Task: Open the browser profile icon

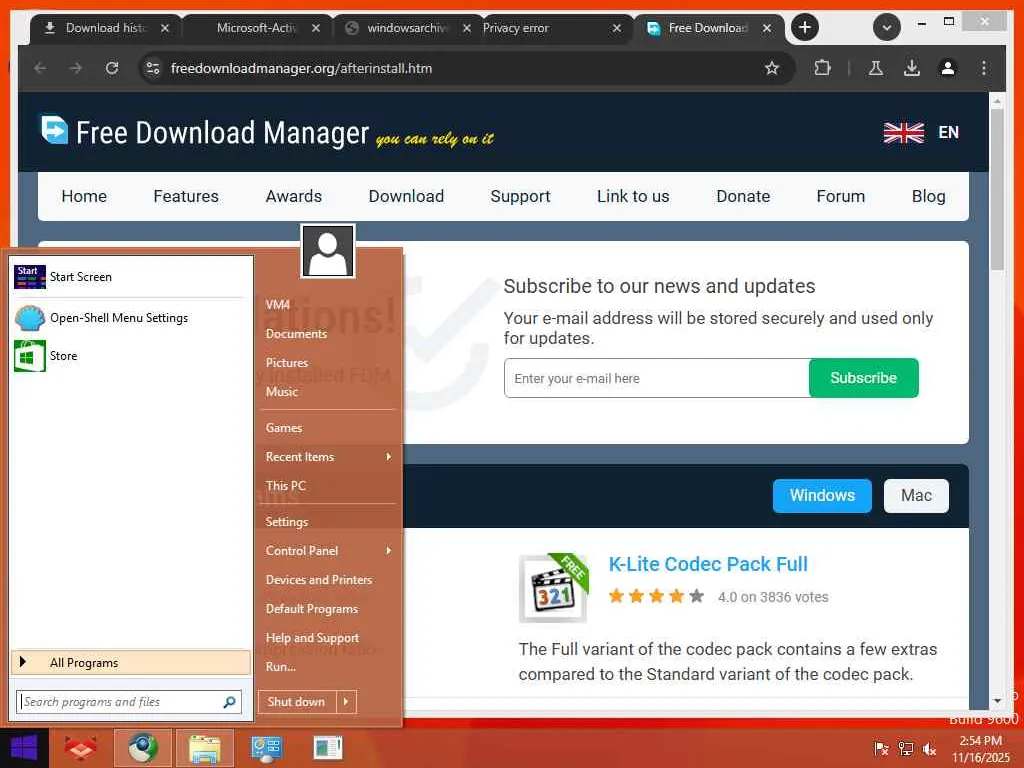Action: point(948,68)
